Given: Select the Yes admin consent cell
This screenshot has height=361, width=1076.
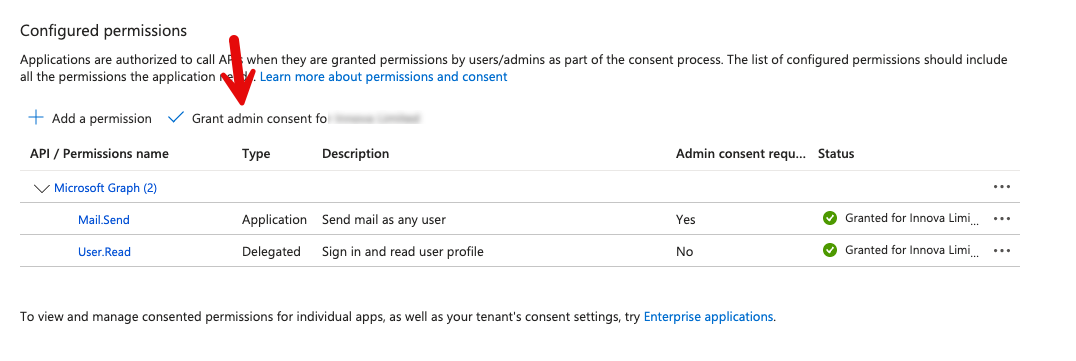Looking at the screenshot, I should [686, 220].
